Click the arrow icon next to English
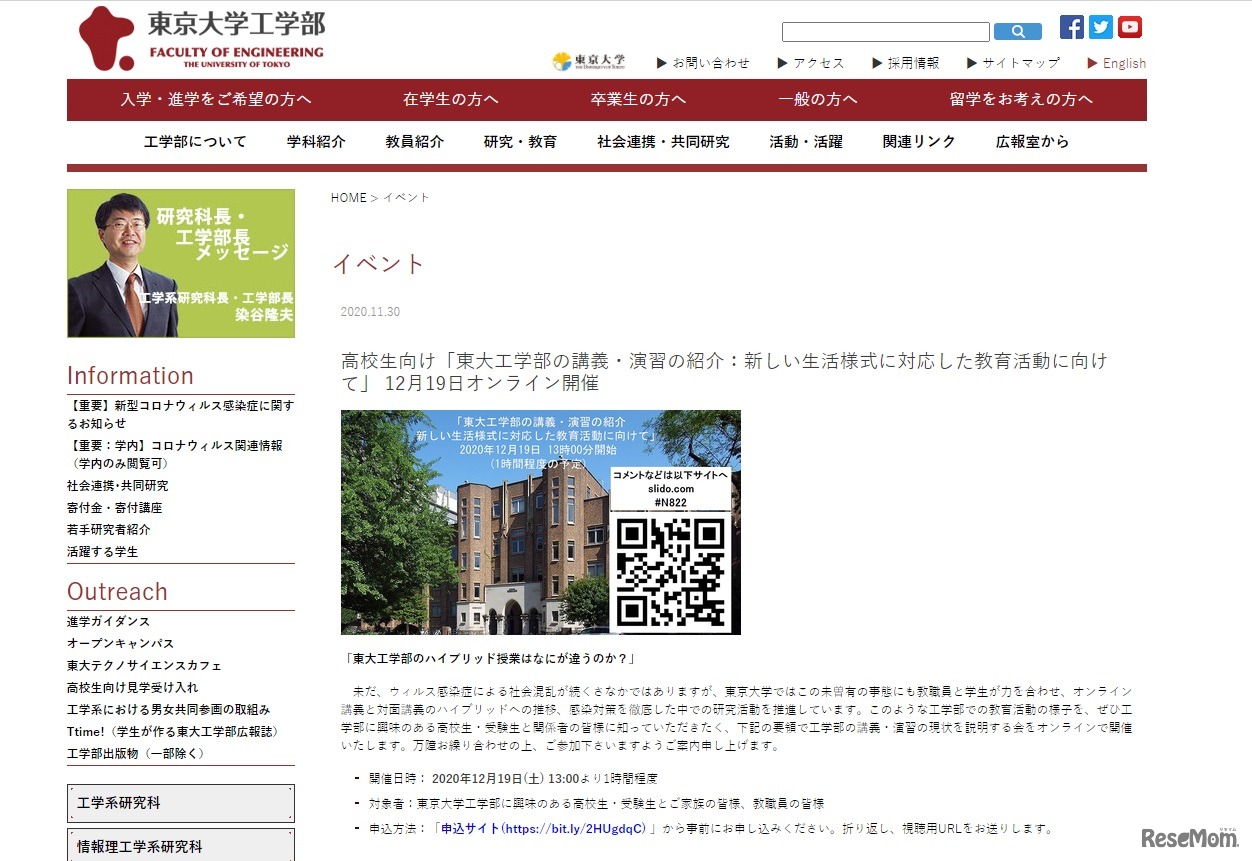 pos(1090,63)
